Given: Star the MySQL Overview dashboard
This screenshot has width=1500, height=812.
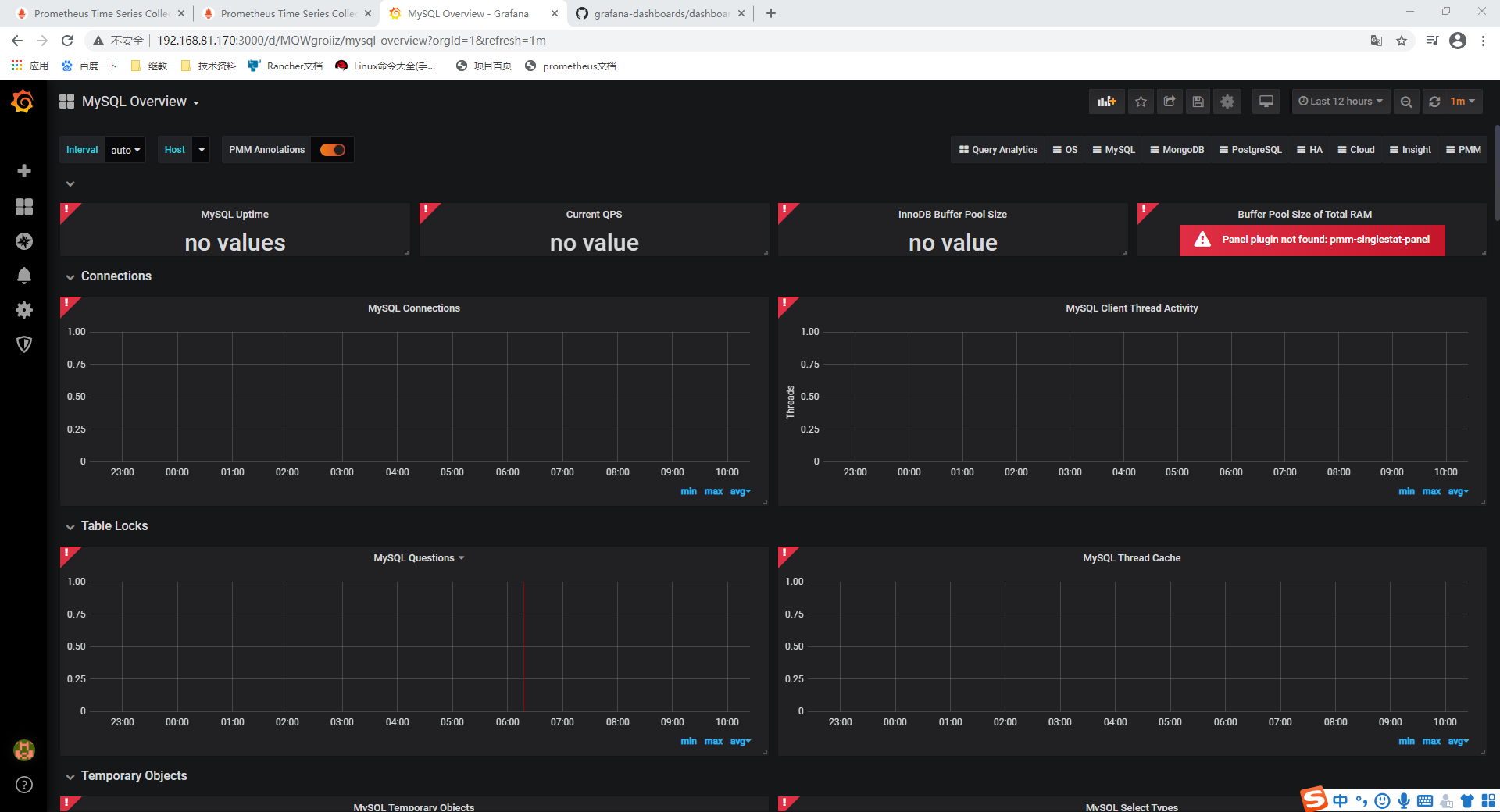Looking at the screenshot, I should pyautogui.click(x=1141, y=101).
